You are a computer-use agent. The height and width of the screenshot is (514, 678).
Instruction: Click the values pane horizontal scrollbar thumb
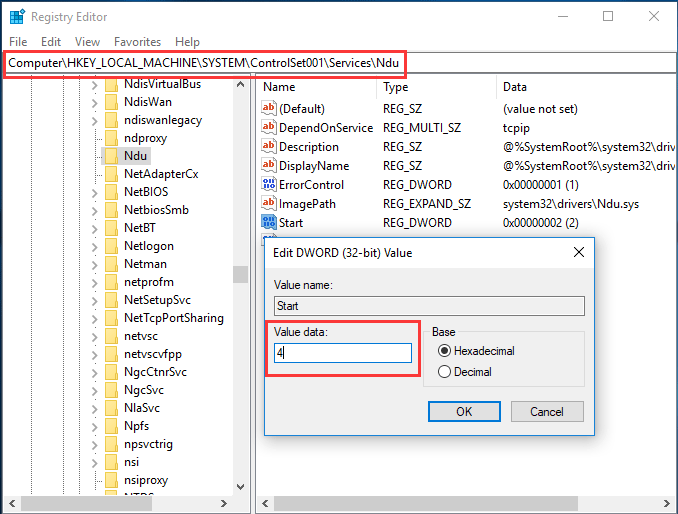[x=426, y=503]
